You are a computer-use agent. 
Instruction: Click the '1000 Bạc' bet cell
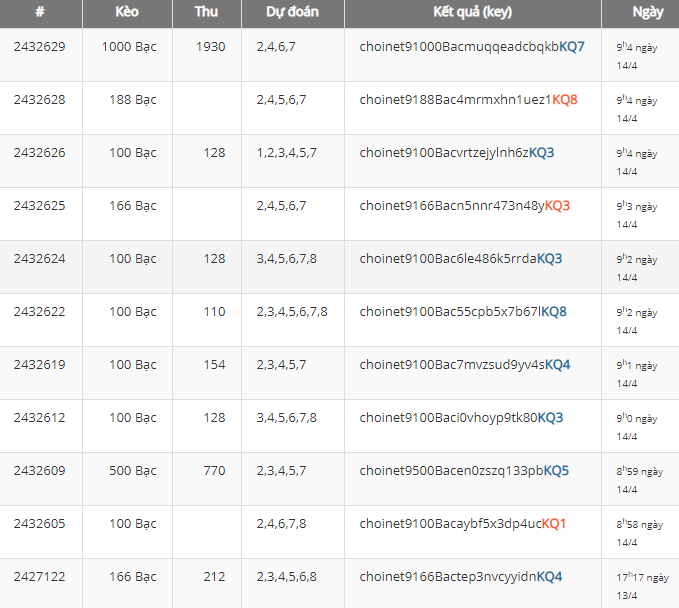coord(129,47)
